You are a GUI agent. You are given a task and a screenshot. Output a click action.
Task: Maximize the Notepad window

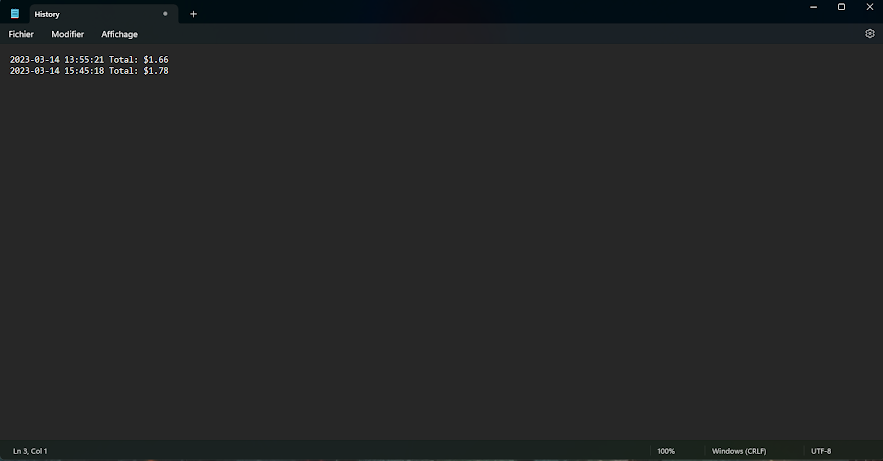pyautogui.click(x=841, y=7)
